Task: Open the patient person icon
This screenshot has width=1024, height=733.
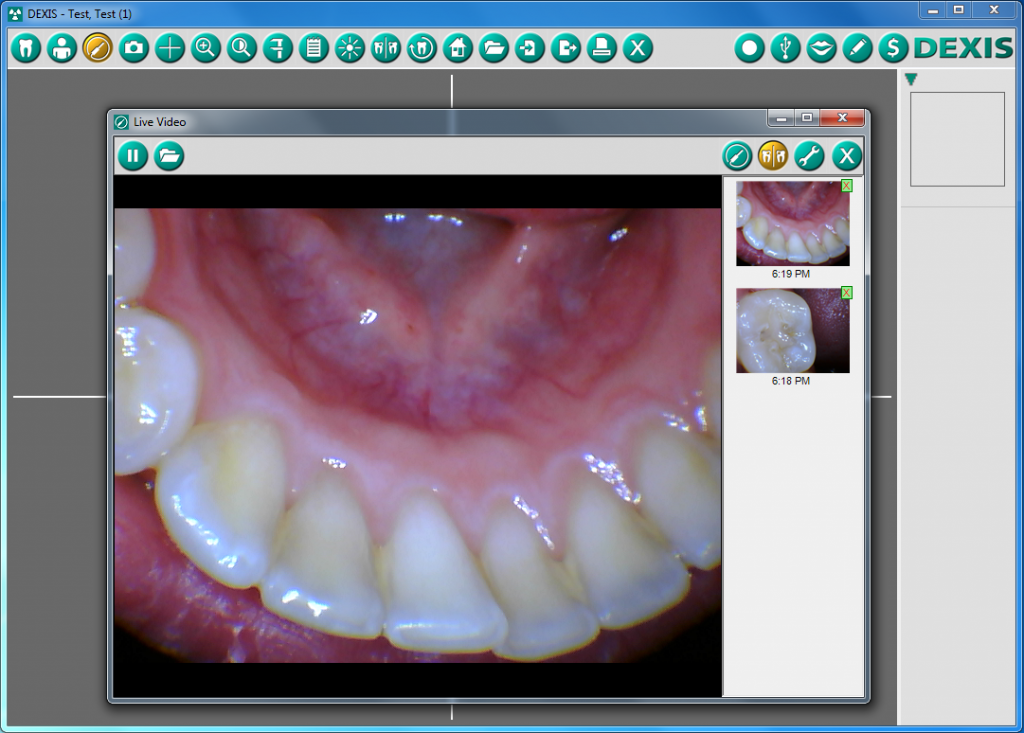Action: pyautogui.click(x=62, y=48)
